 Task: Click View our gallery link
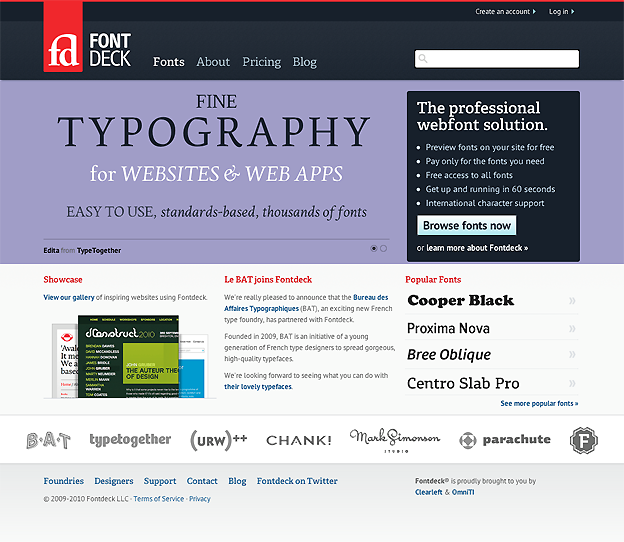click(x=69, y=297)
